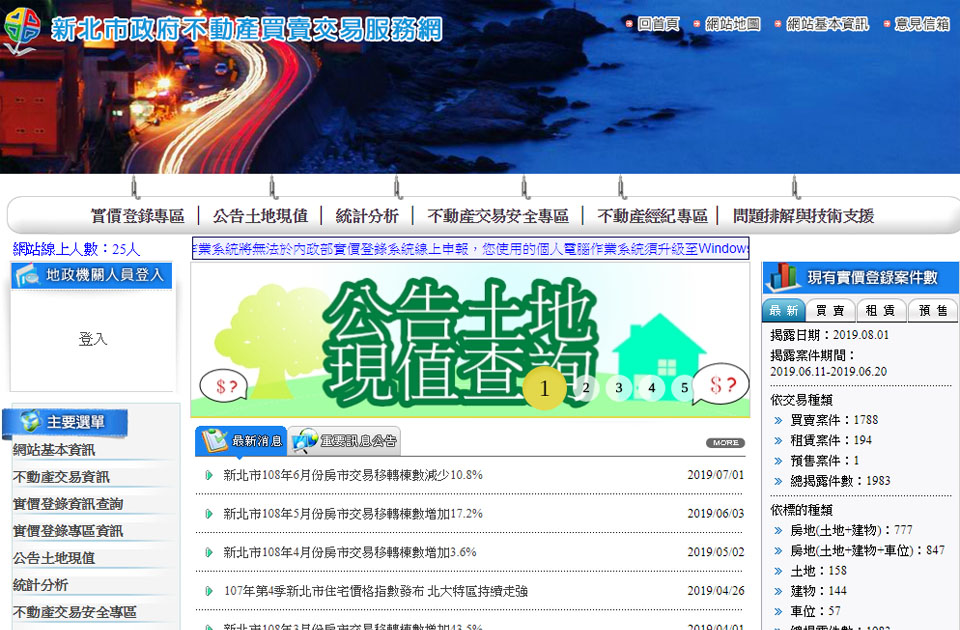Viewport: 960px width, 630px height.
Task: Open 實價登錄資訊查詢 in side menu
Action: [68, 504]
